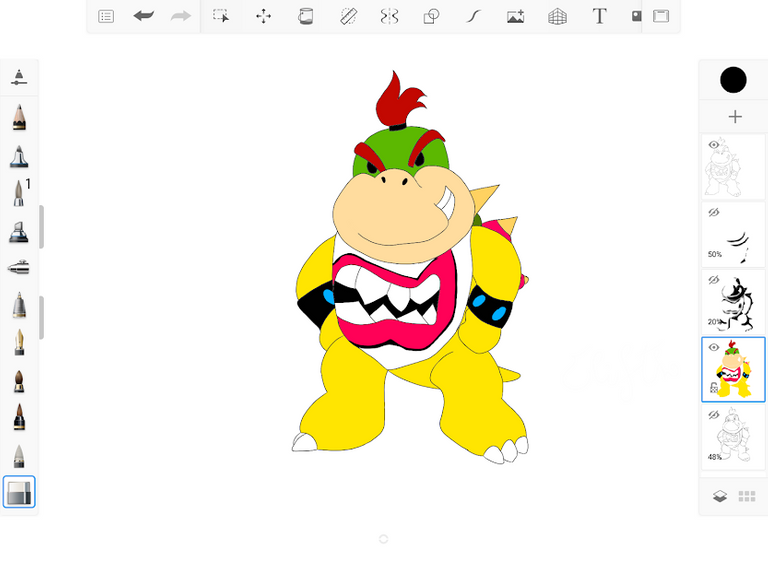Open the main menu list icon
The width and height of the screenshot is (768, 576).
[x=106, y=17]
